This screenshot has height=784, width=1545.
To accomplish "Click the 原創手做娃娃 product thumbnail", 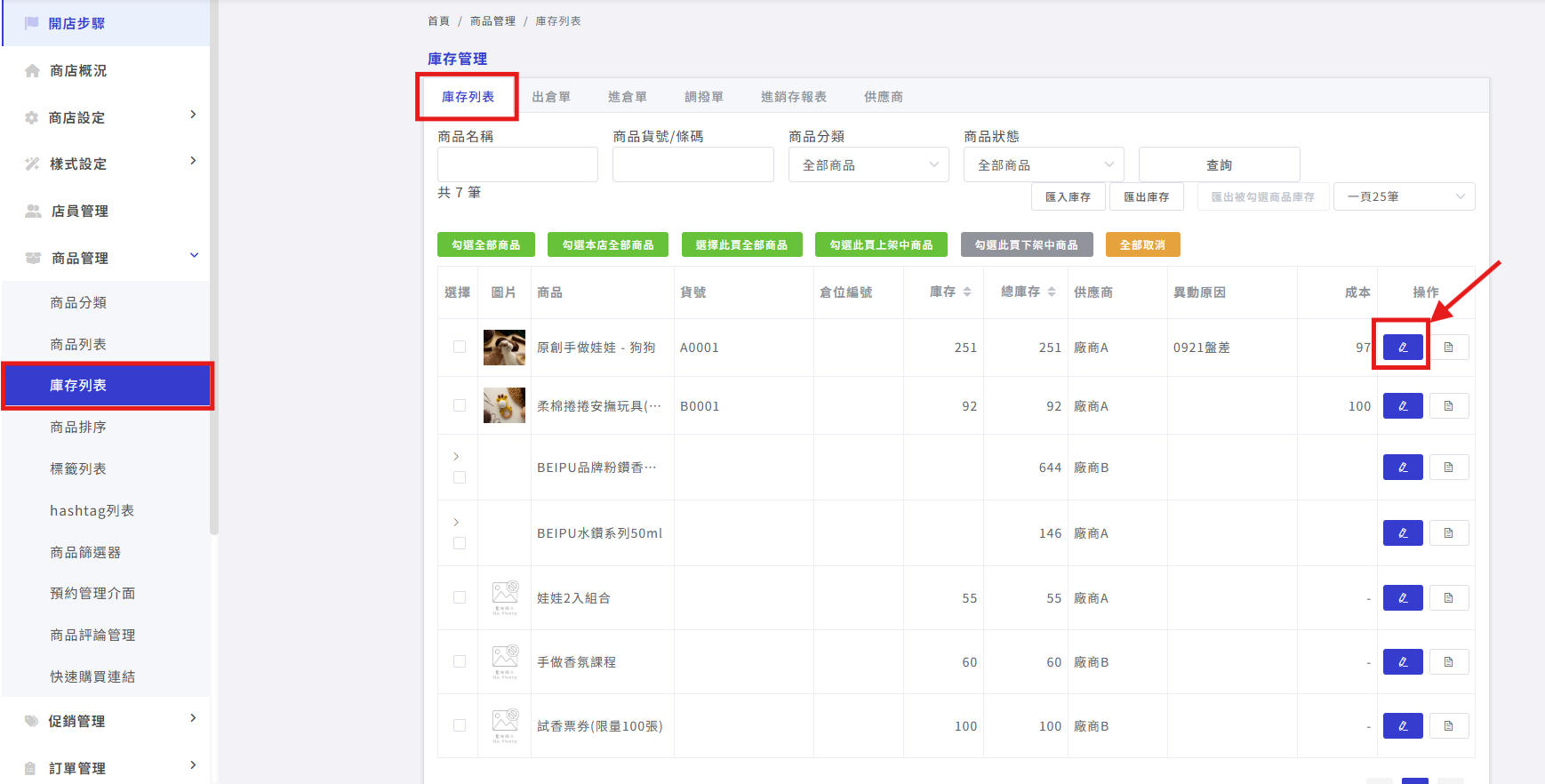I will 504,348.
